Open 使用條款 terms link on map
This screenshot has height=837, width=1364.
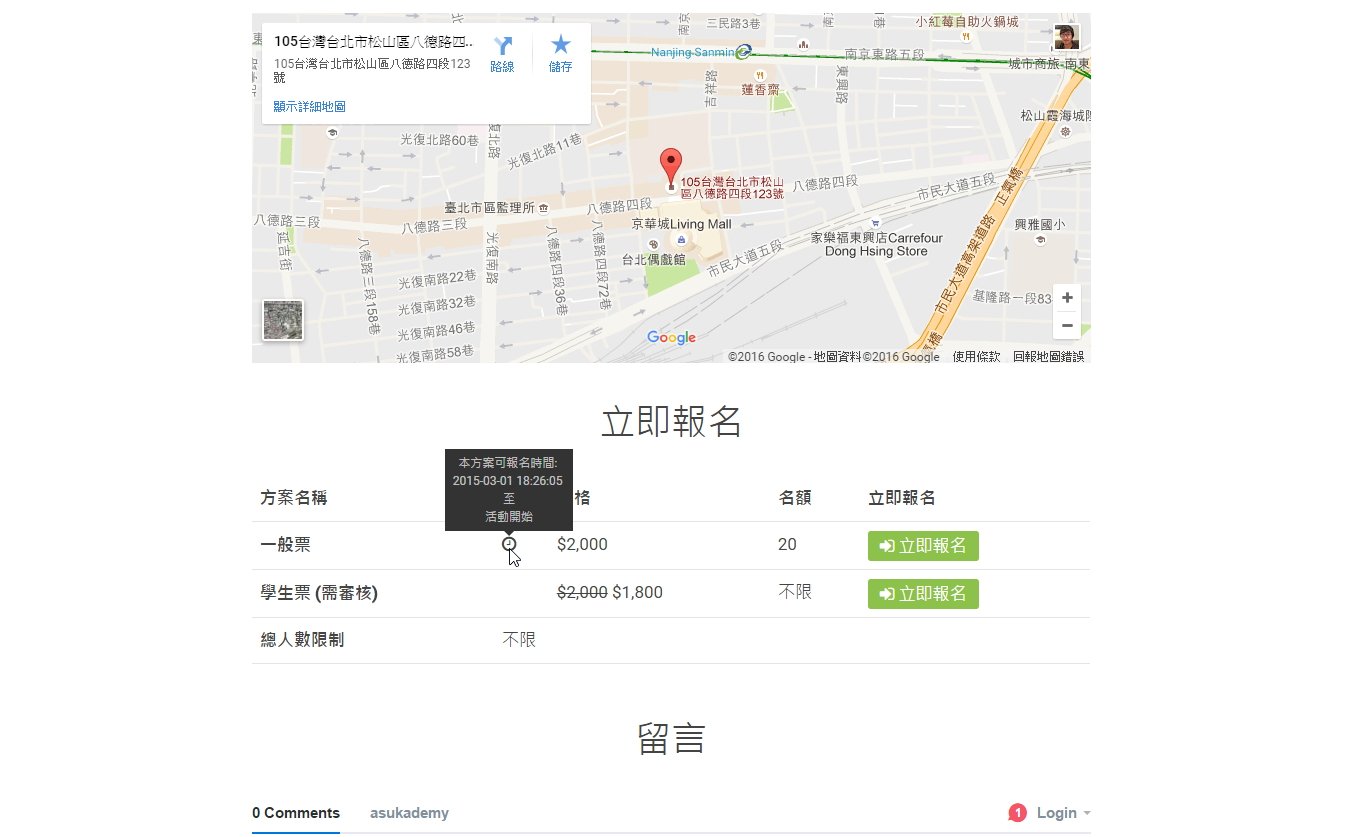976,357
